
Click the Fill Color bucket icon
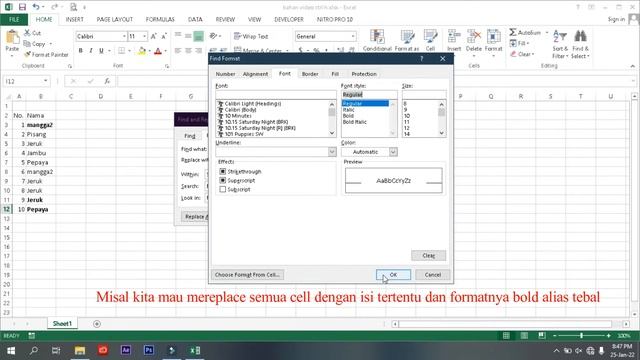point(142,51)
